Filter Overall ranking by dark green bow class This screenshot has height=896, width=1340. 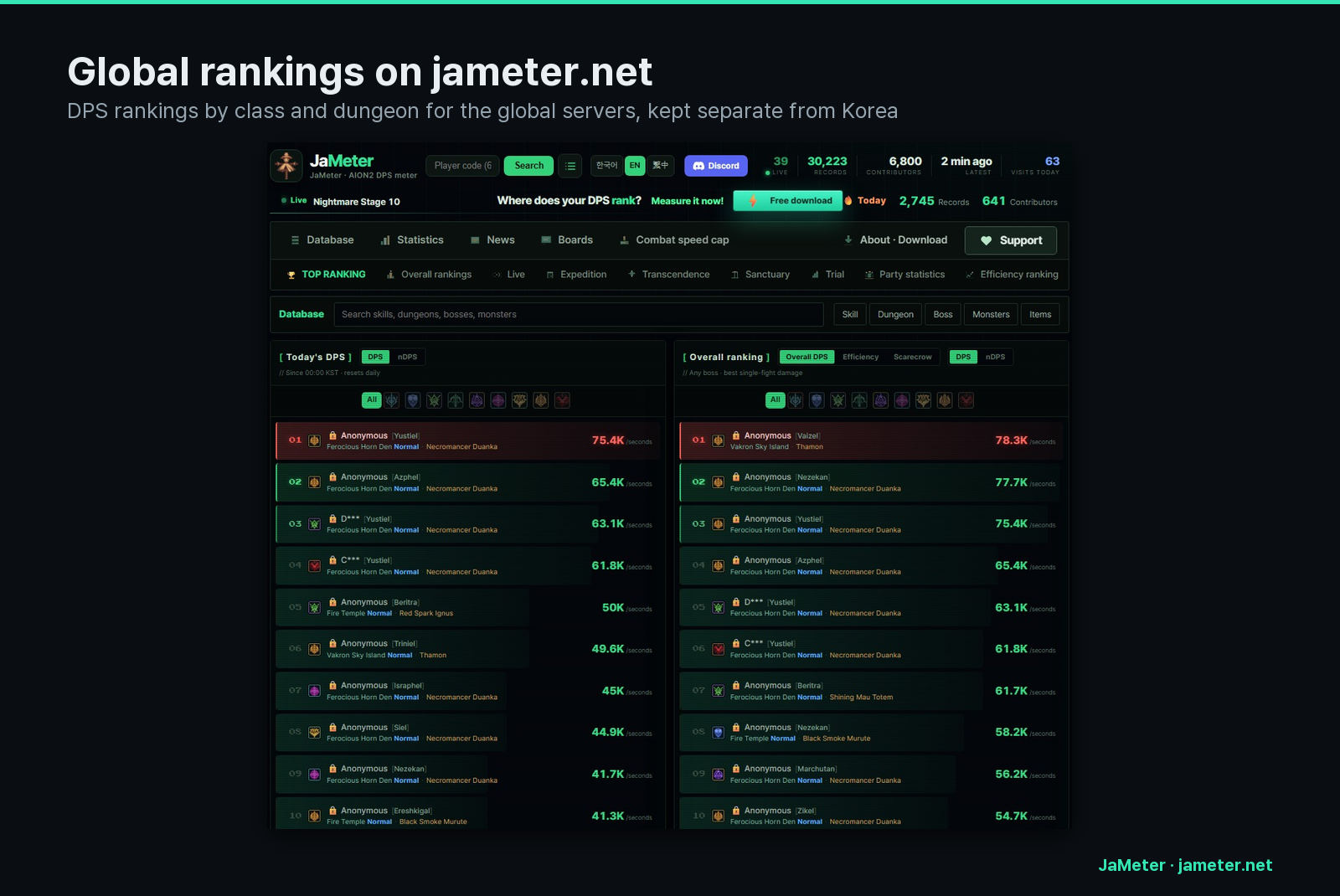click(859, 400)
